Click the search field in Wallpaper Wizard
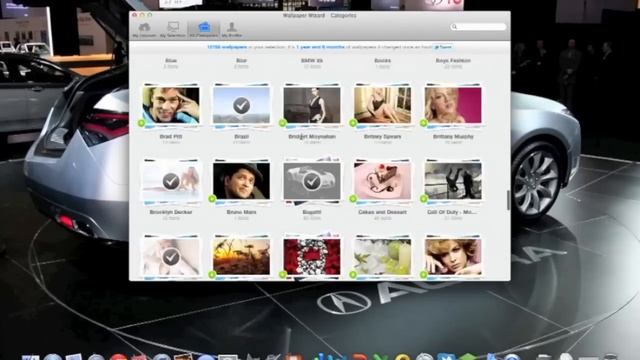This screenshot has height=360, width=640. [x=478, y=27]
